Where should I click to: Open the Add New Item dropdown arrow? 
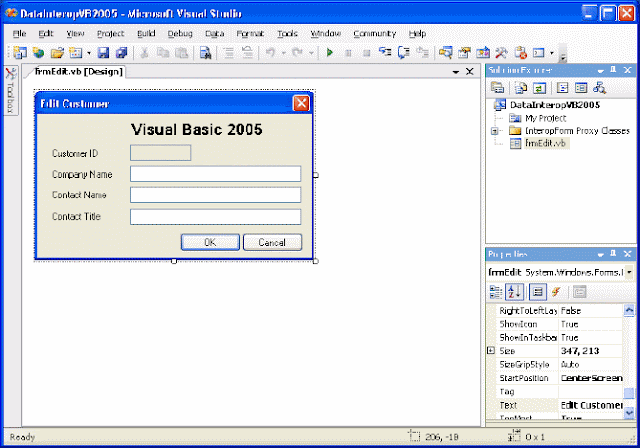click(89, 53)
